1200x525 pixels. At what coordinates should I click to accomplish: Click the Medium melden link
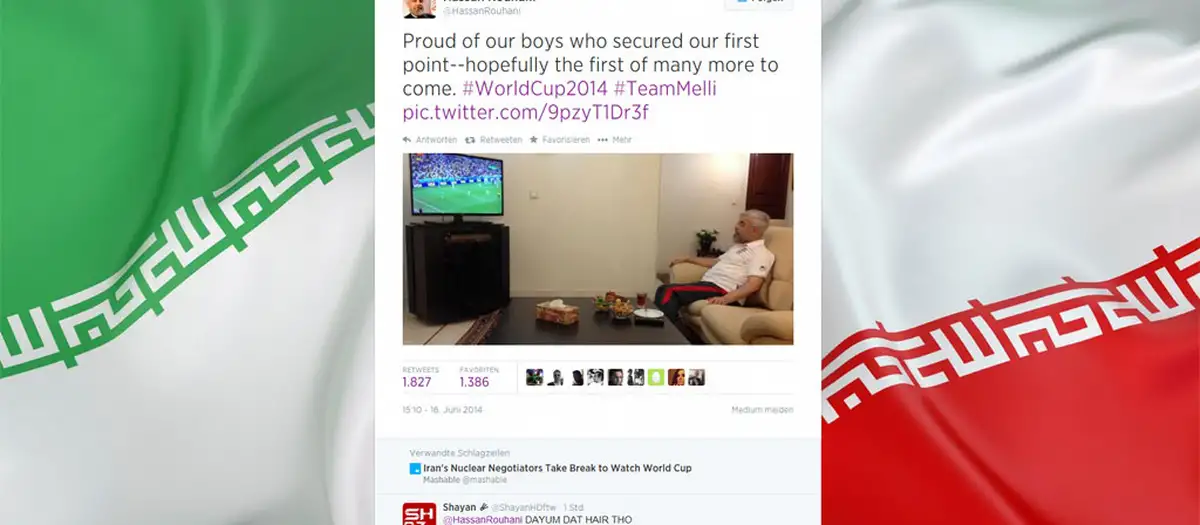pyautogui.click(x=762, y=410)
